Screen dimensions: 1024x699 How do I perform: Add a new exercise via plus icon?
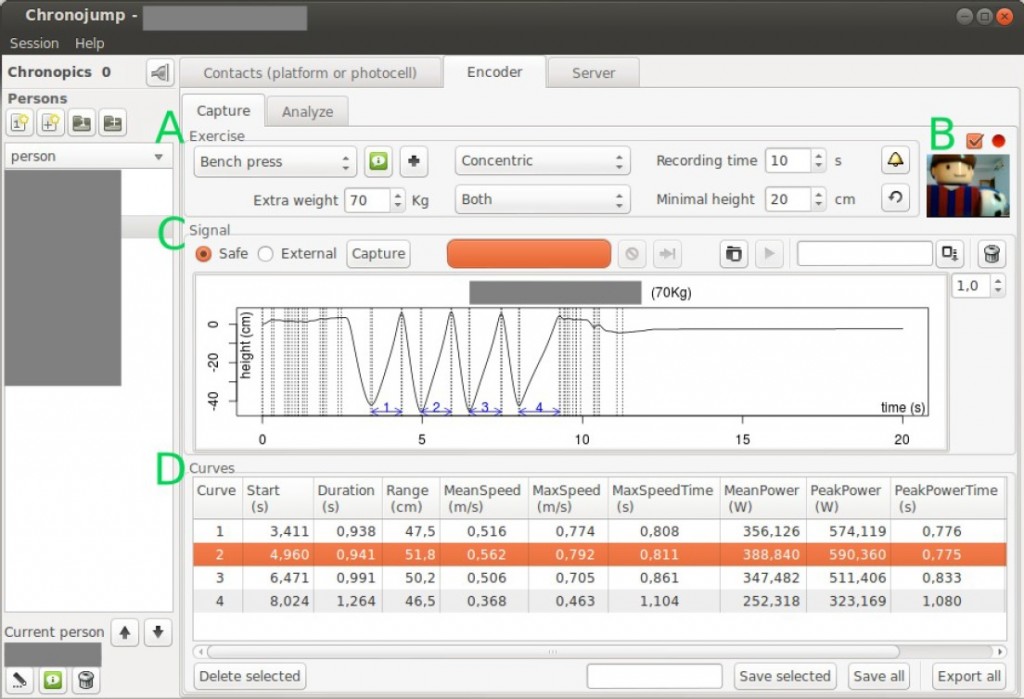pyautogui.click(x=414, y=161)
